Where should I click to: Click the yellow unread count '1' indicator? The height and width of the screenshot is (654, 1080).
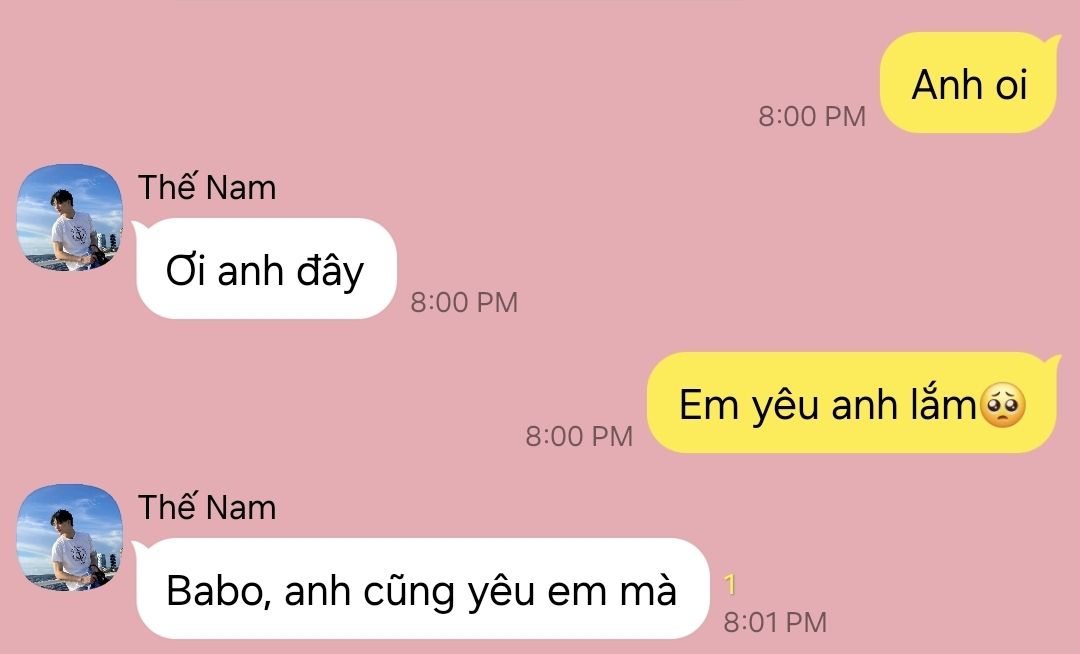point(730,585)
